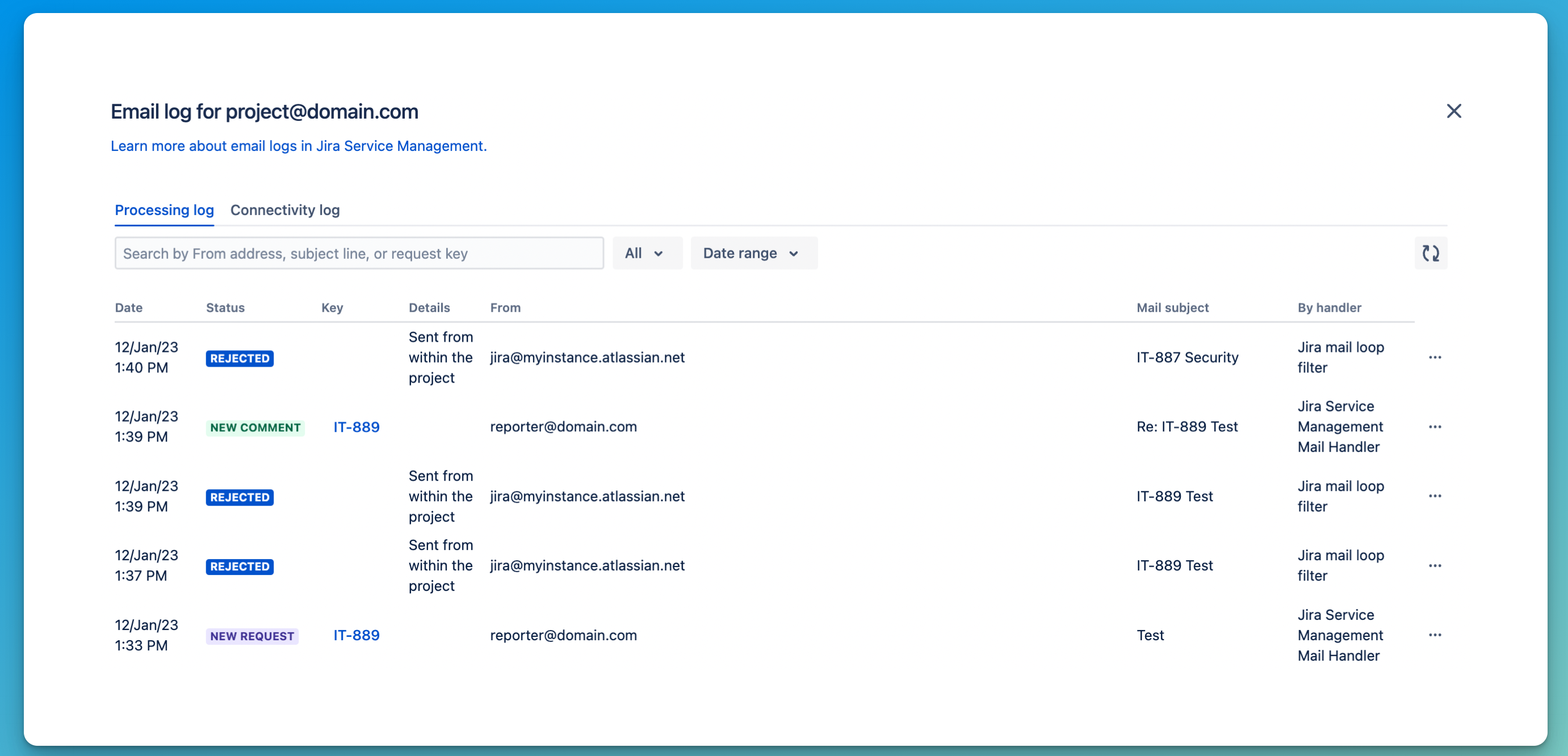
Task: Click the Date column header
Action: point(128,308)
